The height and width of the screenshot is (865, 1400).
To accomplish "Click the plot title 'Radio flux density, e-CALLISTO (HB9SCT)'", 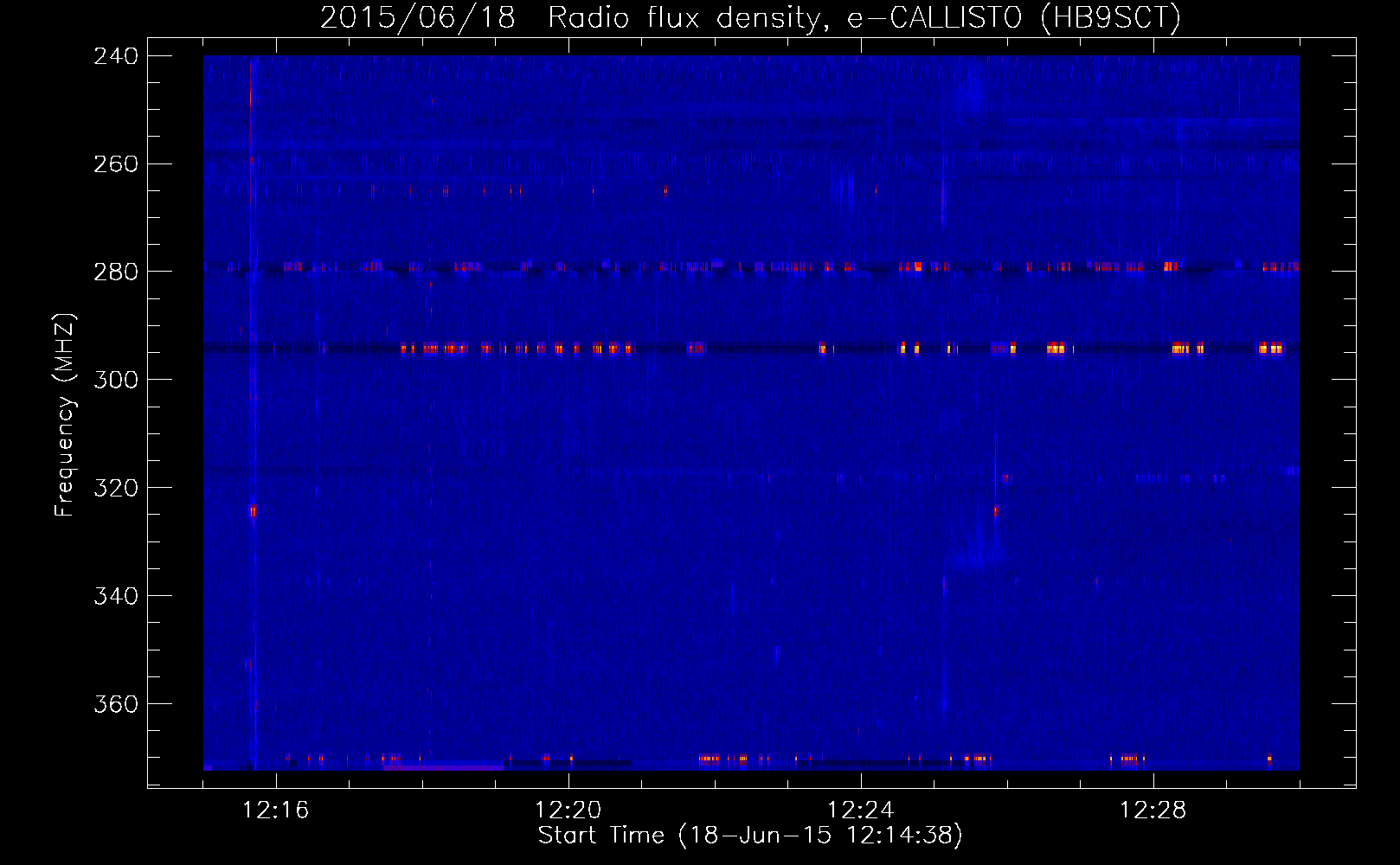I will (x=864, y=17).
